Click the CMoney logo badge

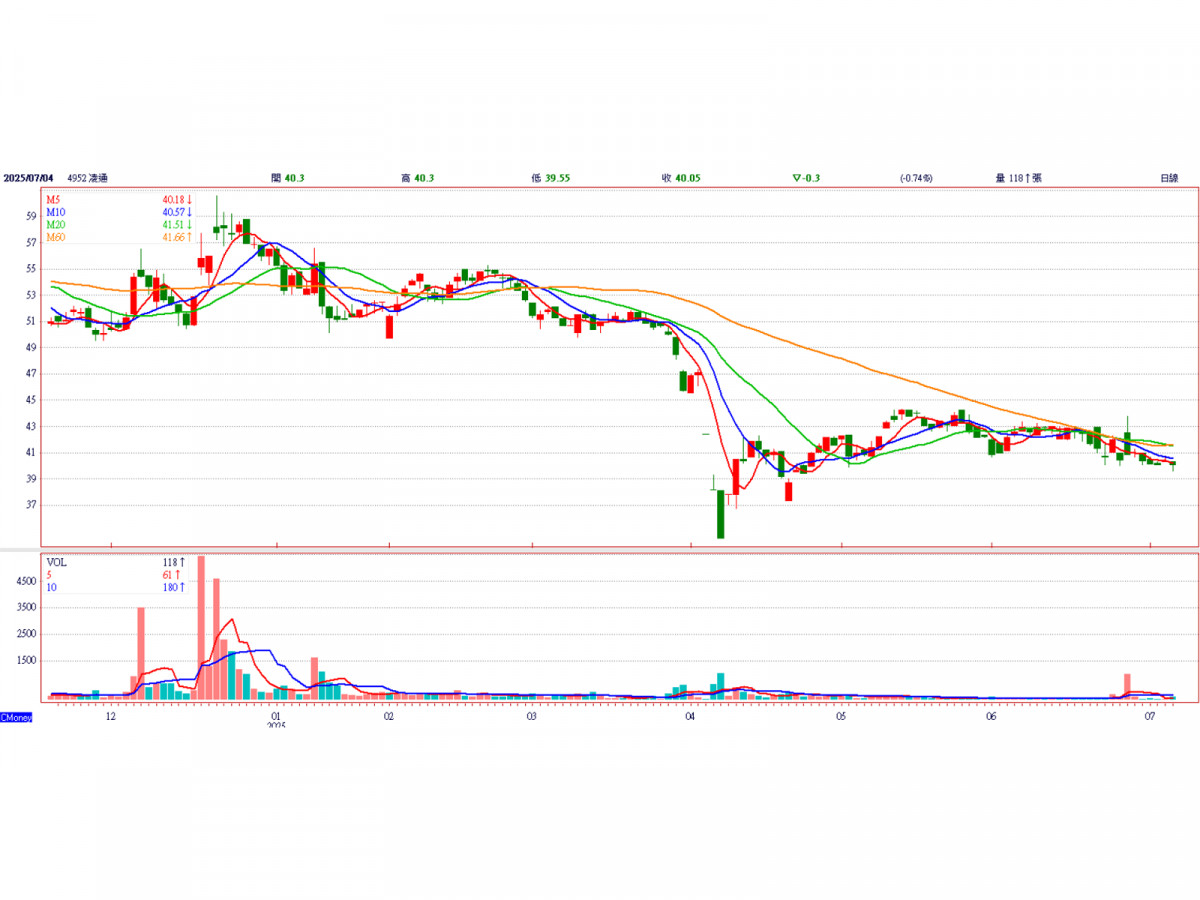click(16, 718)
